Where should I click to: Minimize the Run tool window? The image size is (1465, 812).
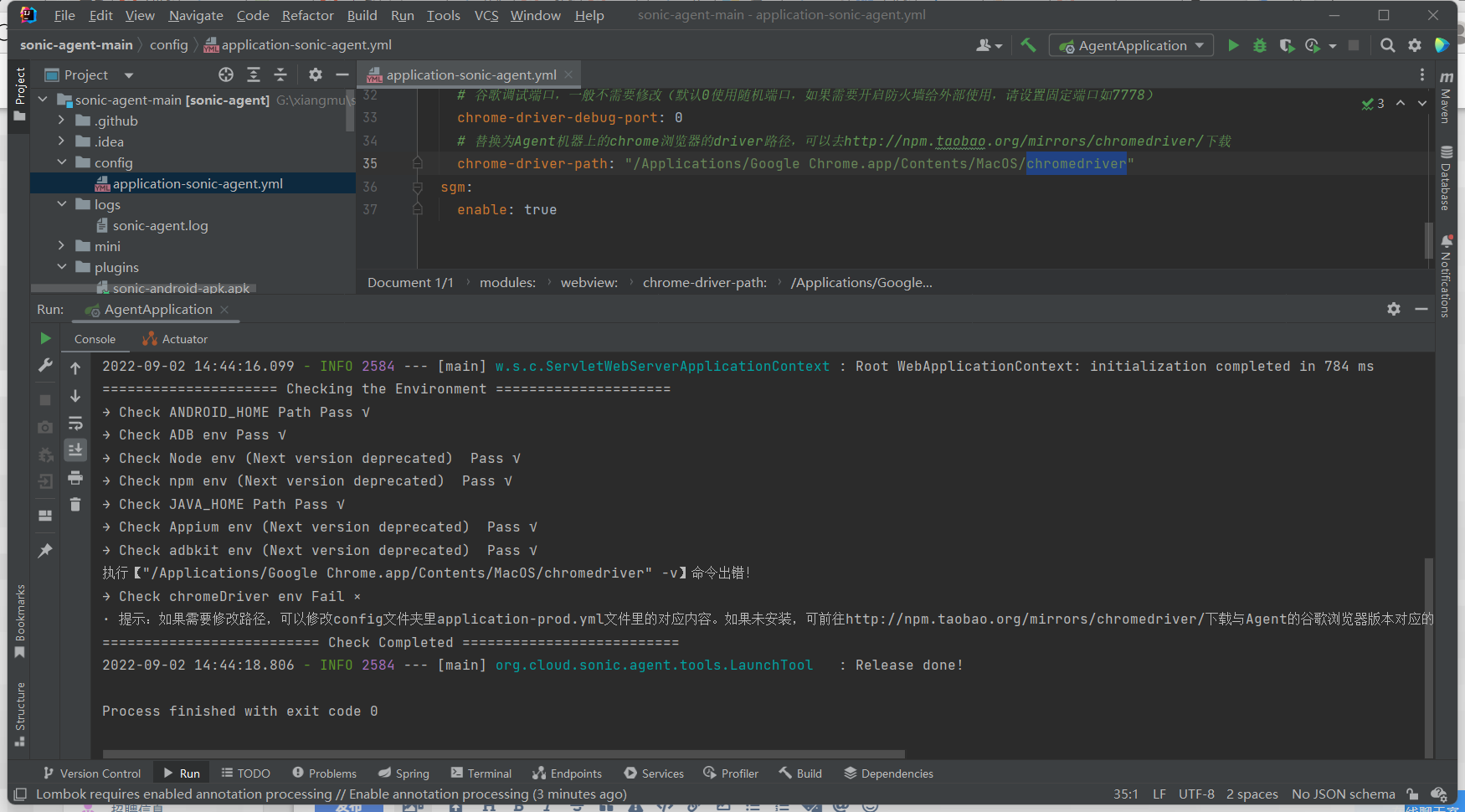pyautogui.click(x=1421, y=309)
